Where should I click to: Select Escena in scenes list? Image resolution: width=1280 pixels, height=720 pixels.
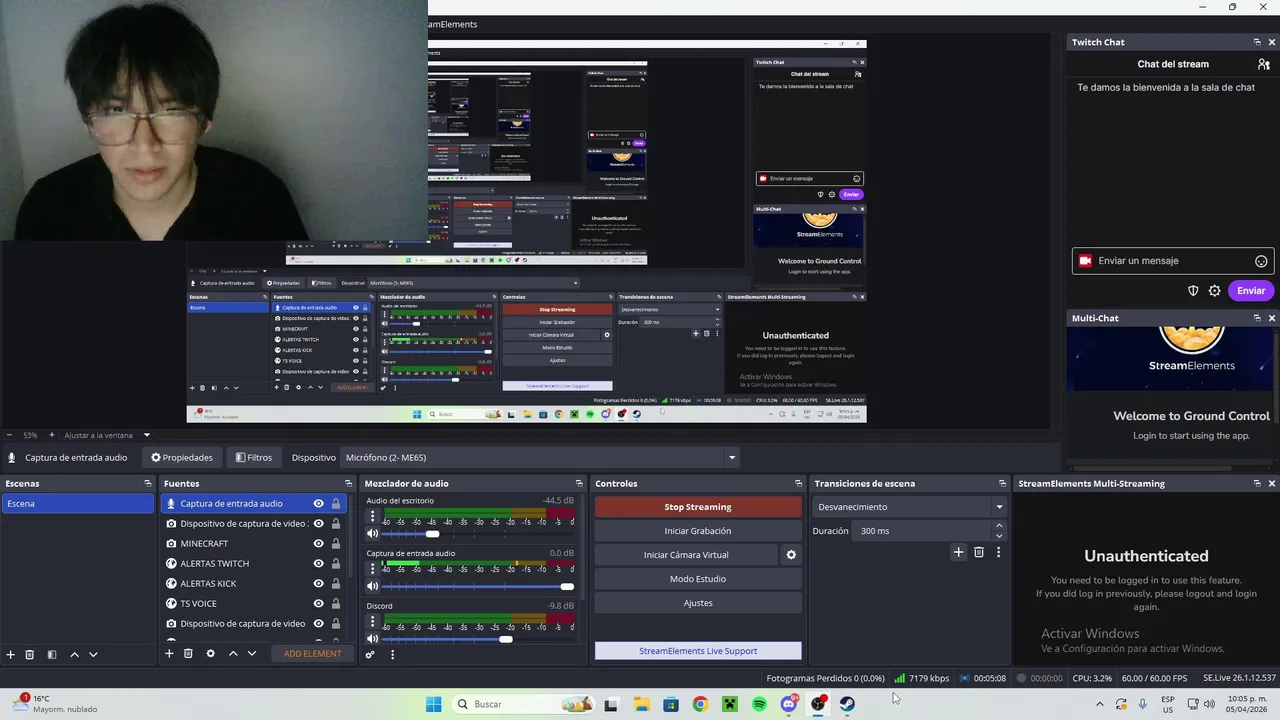click(77, 504)
